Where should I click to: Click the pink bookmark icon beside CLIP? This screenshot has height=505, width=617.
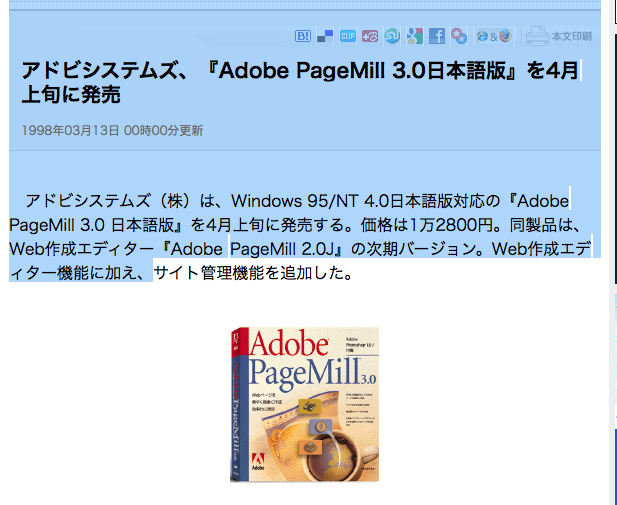370,36
